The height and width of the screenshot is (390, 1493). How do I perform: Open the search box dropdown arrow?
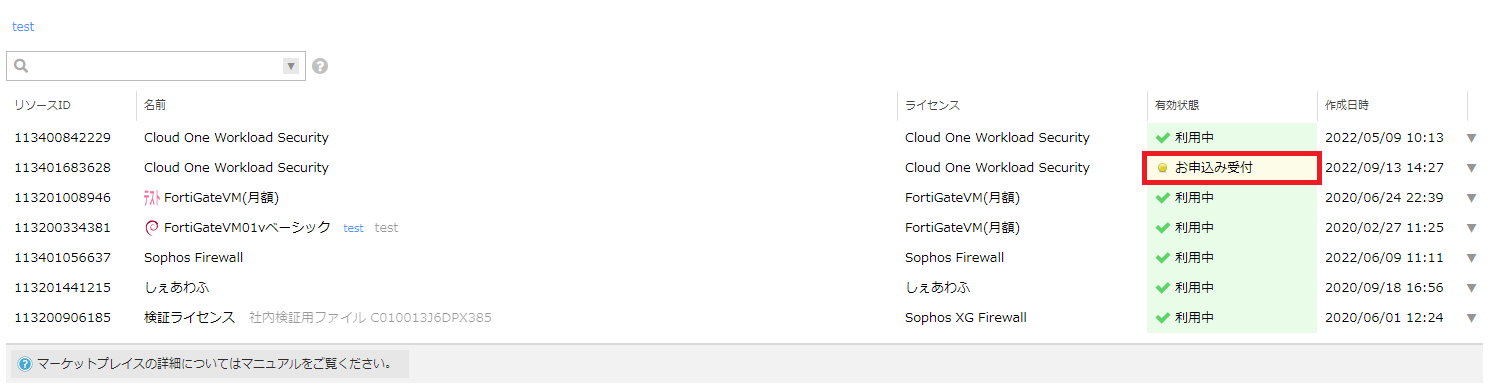point(291,66)
